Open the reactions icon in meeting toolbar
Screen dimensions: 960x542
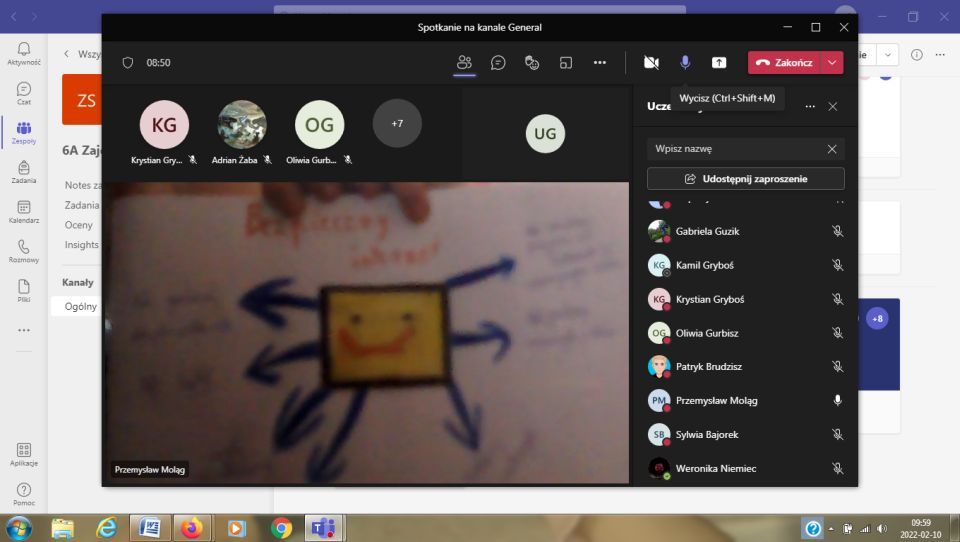(x=532, y=62)
